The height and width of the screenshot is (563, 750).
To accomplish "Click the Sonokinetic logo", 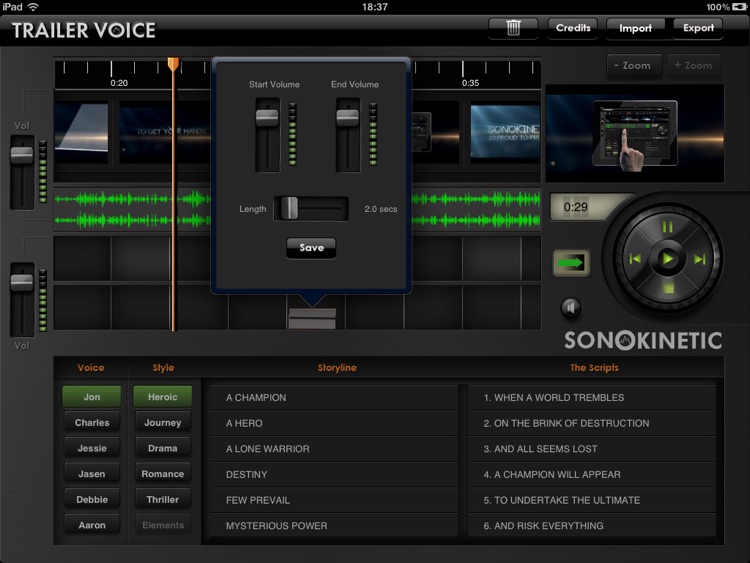I will [x=643, y=341].
